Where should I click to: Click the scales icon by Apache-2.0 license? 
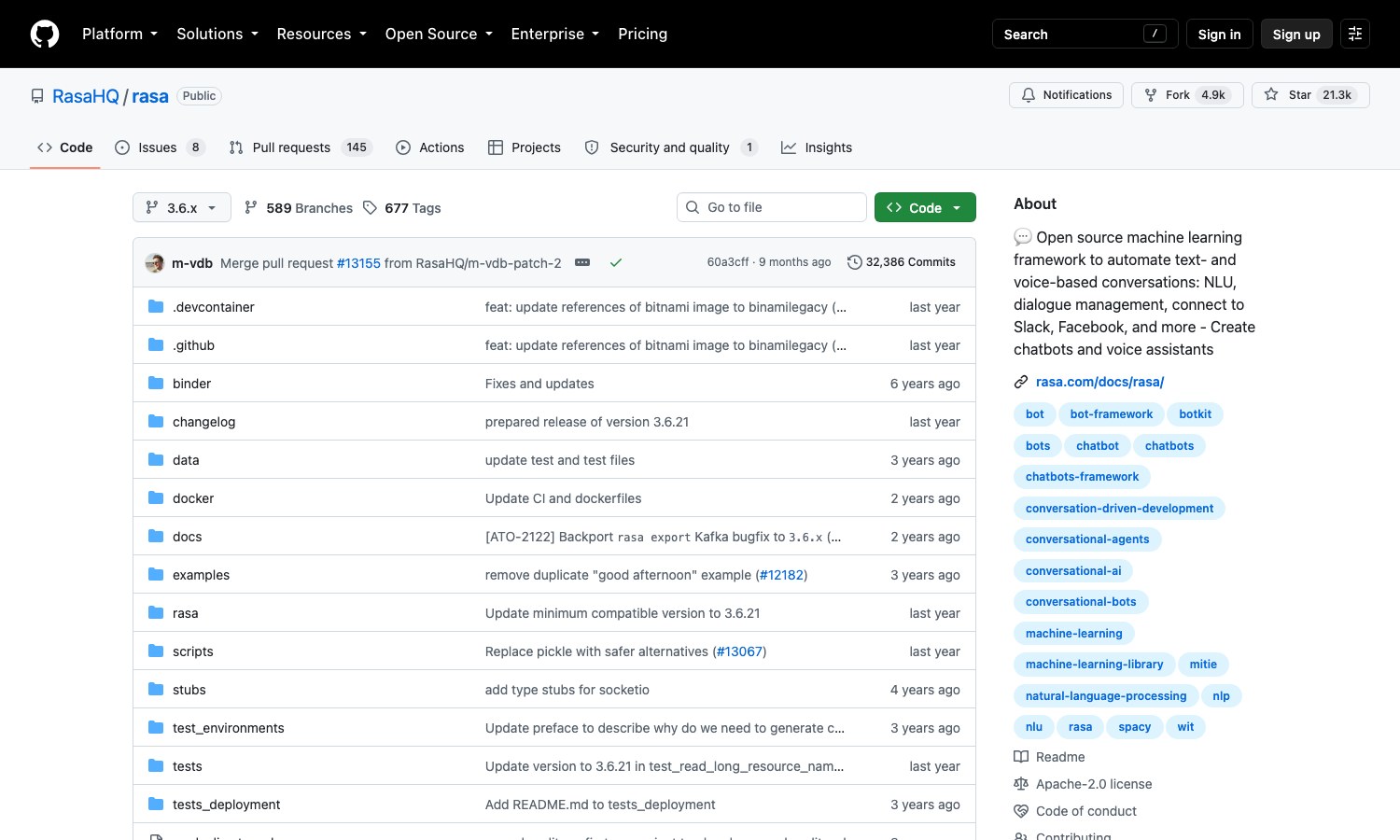[1021, 784]
